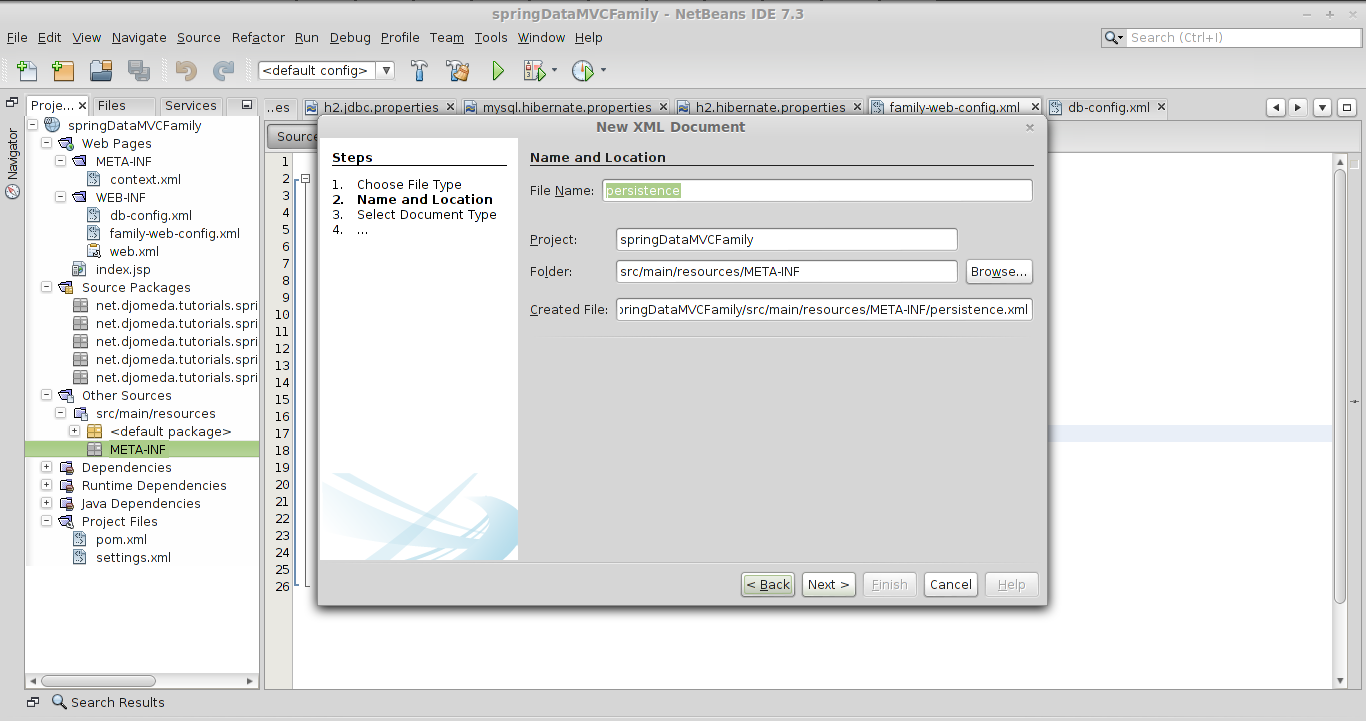Click the editor vertical scrollbar

1340,386
